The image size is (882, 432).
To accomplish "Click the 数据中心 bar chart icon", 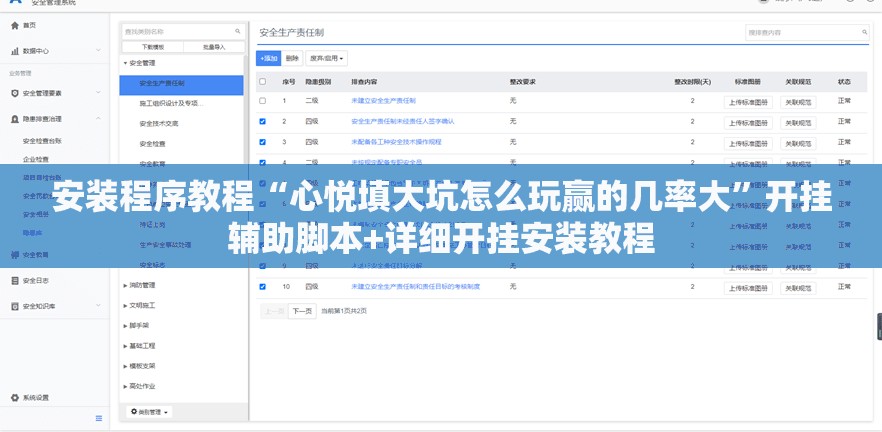I will 15,51.
